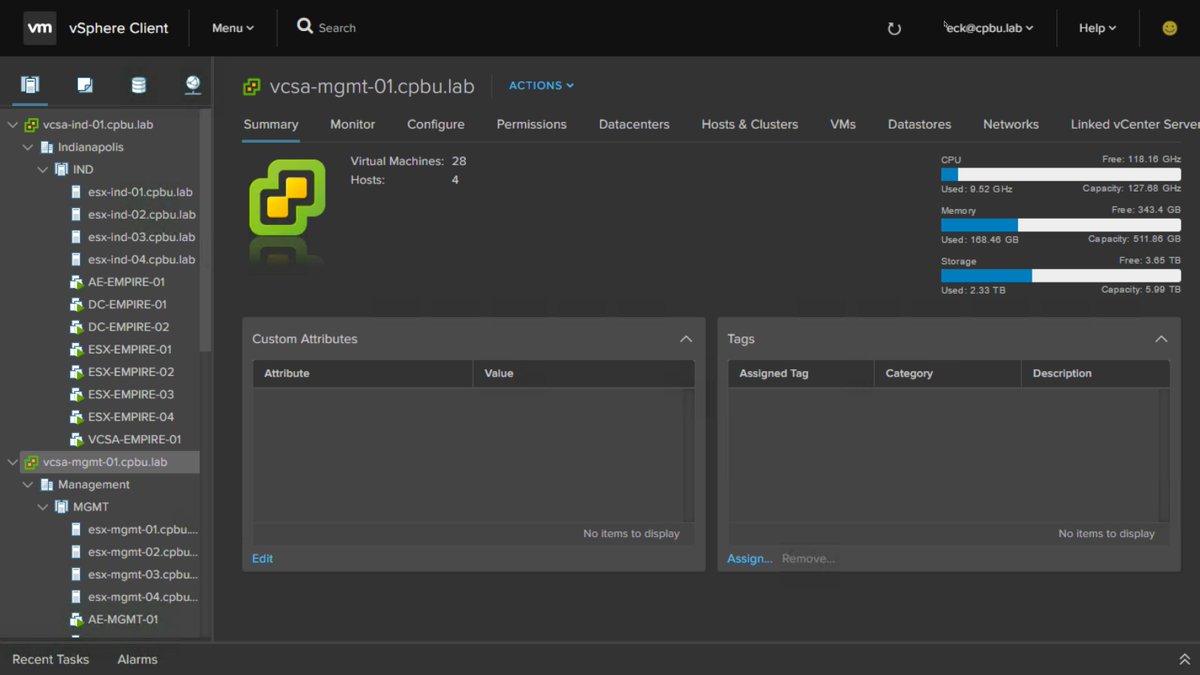The image size is (1200, 675).
Task: Switch to the Monitor tab
Action: 353,124
